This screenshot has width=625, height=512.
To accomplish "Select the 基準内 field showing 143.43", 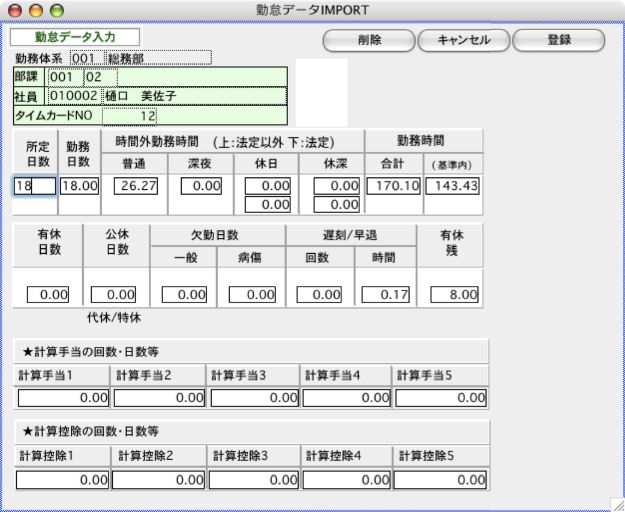I will click(x=453, y=186).
